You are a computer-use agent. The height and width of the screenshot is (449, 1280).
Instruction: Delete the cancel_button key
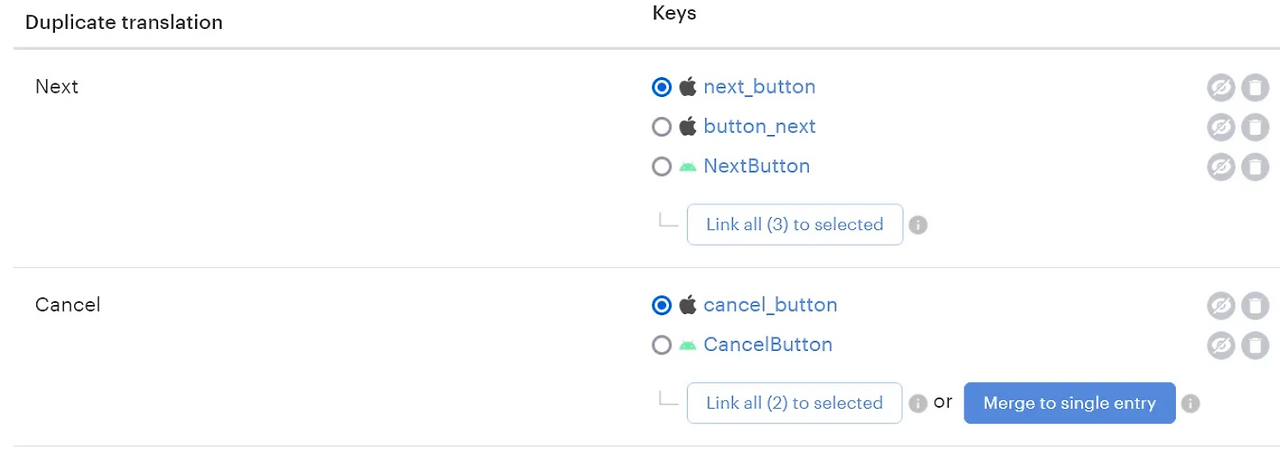pyautogui.click(x=1255, y=306)
